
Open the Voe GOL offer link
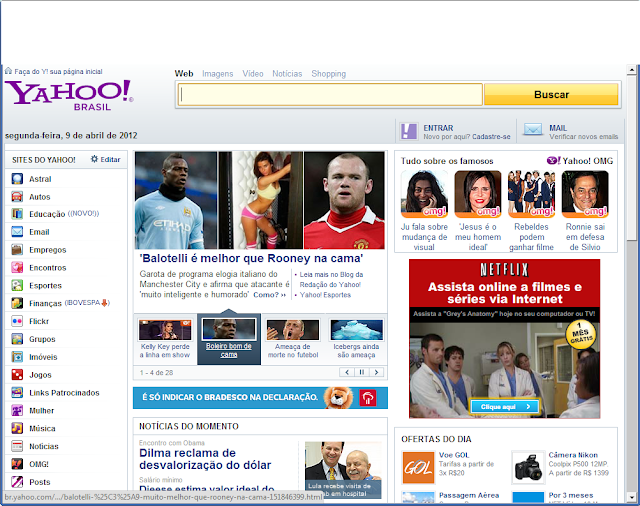pyautogui.click(x=454, y=455)
